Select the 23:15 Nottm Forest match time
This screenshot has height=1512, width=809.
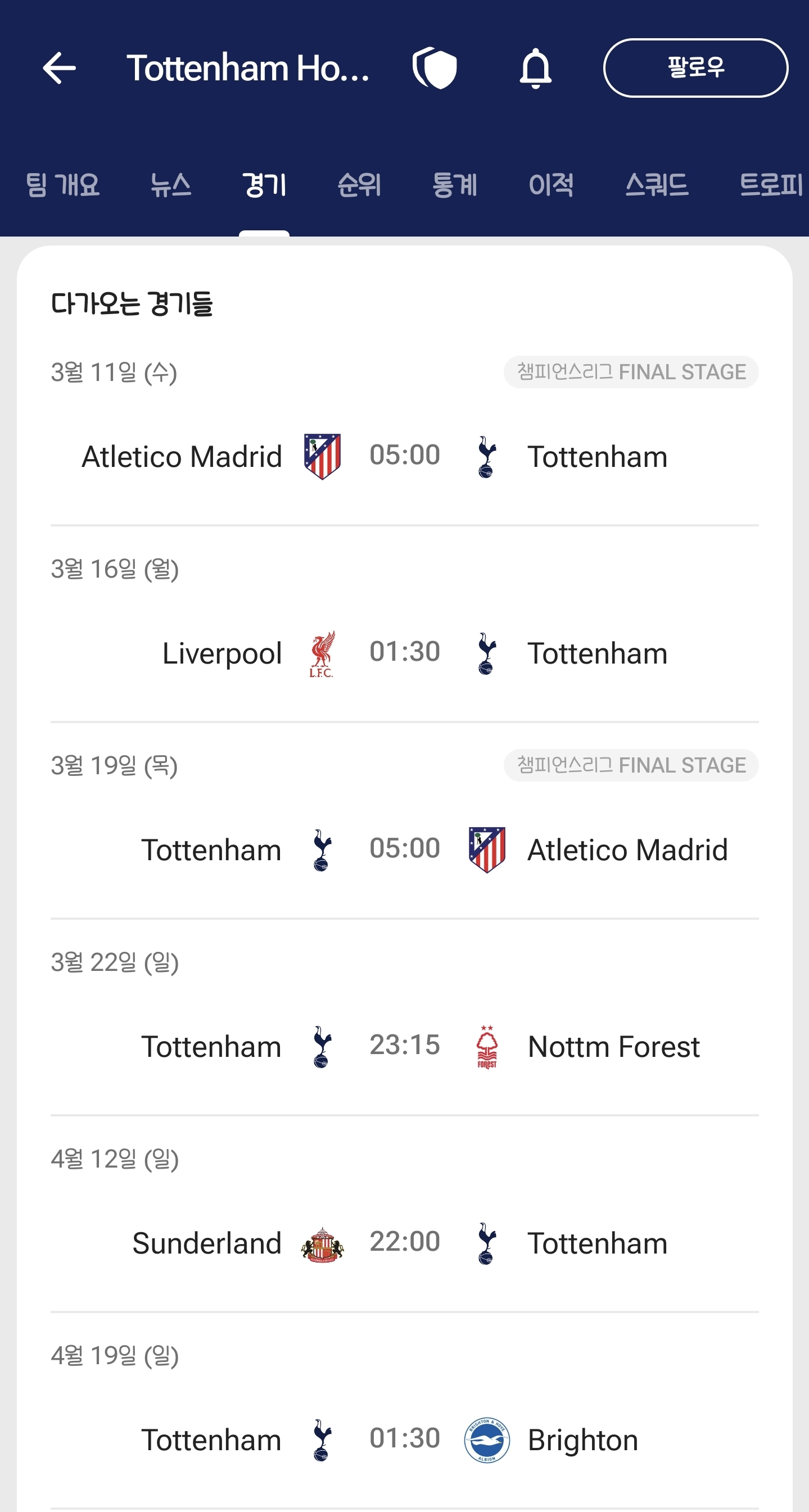[x=405, y=1045]
